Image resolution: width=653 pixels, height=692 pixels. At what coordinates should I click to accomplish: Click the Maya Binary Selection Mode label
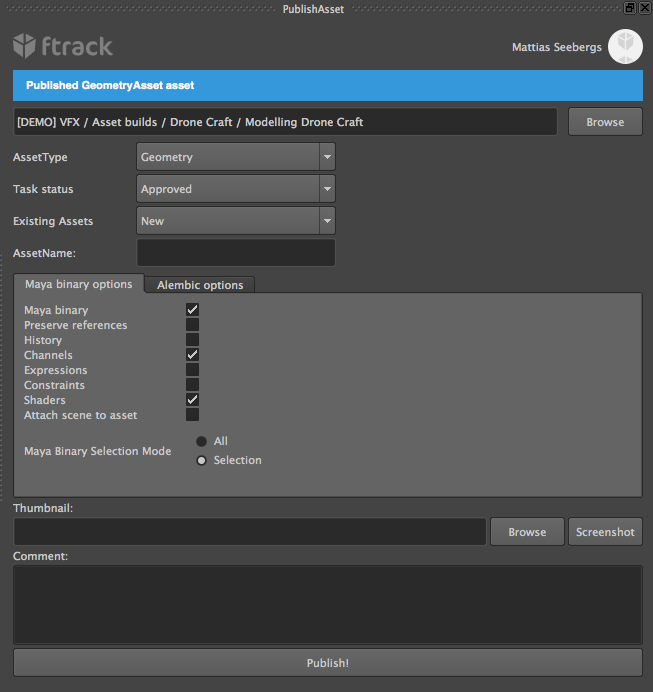click(98, 451)
